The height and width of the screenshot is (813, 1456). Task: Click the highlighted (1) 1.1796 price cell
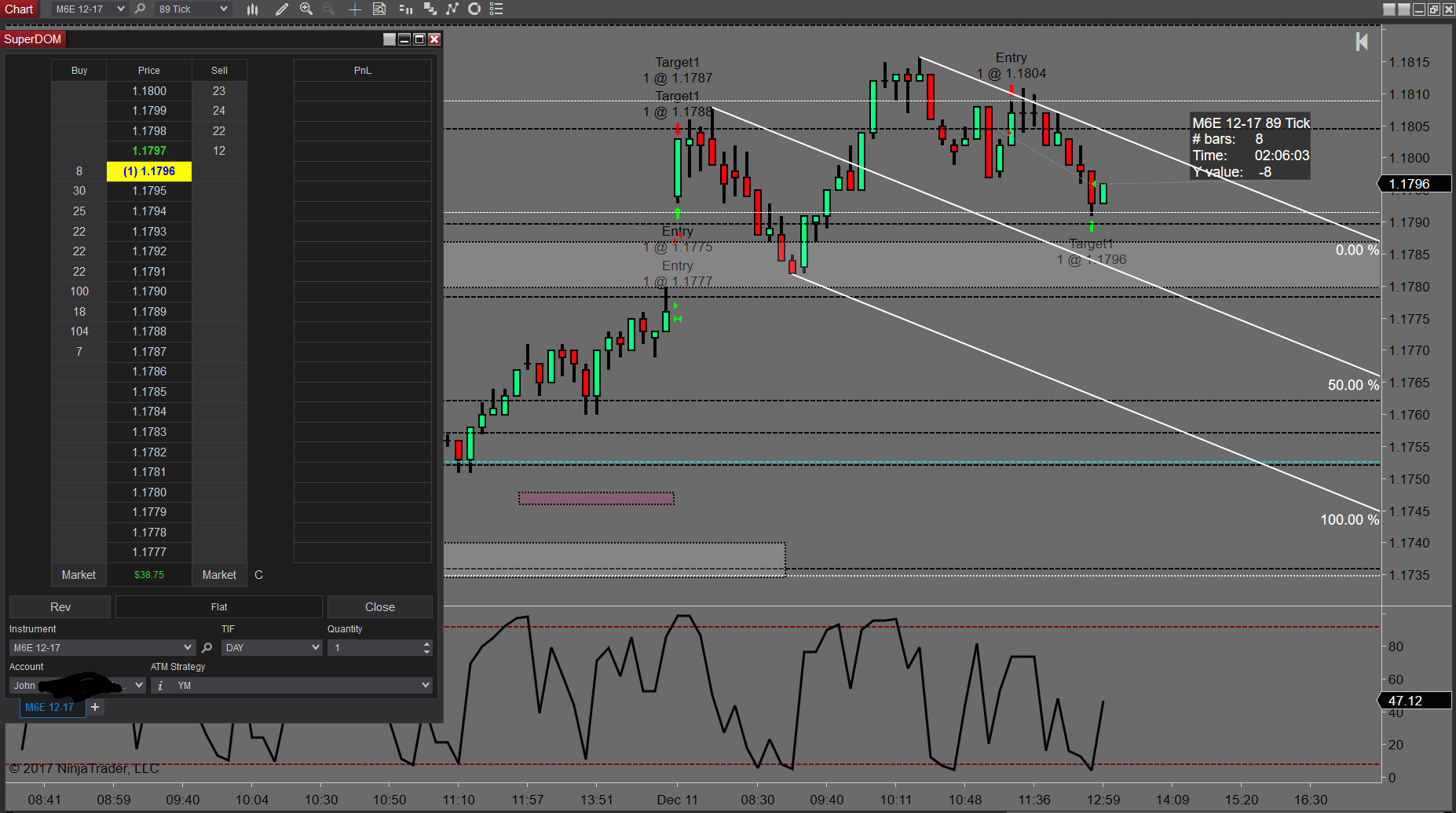click(149, 171)
